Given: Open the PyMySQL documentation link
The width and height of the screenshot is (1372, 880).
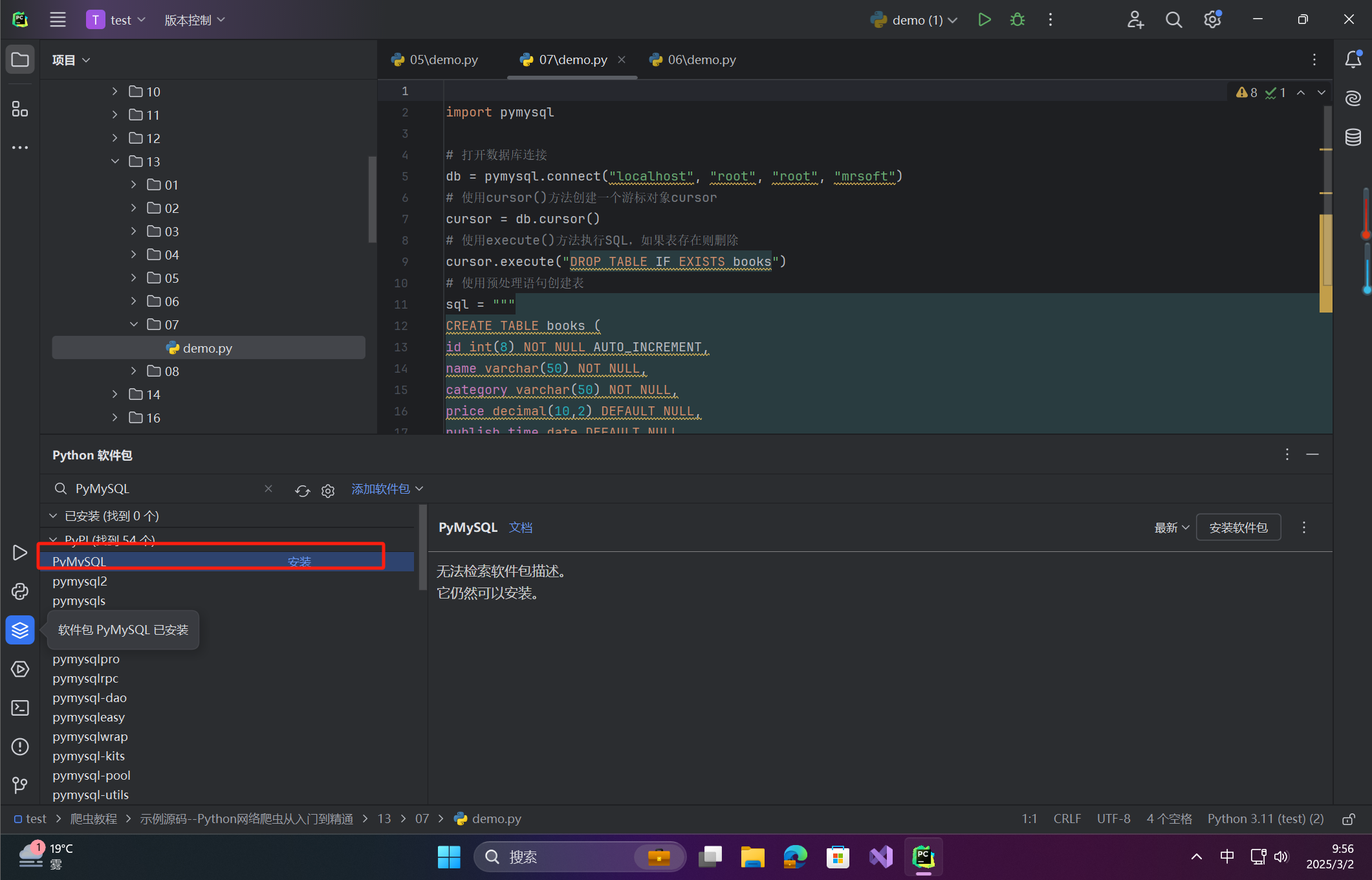Looking at the screenshot, I should click(520, 527).
